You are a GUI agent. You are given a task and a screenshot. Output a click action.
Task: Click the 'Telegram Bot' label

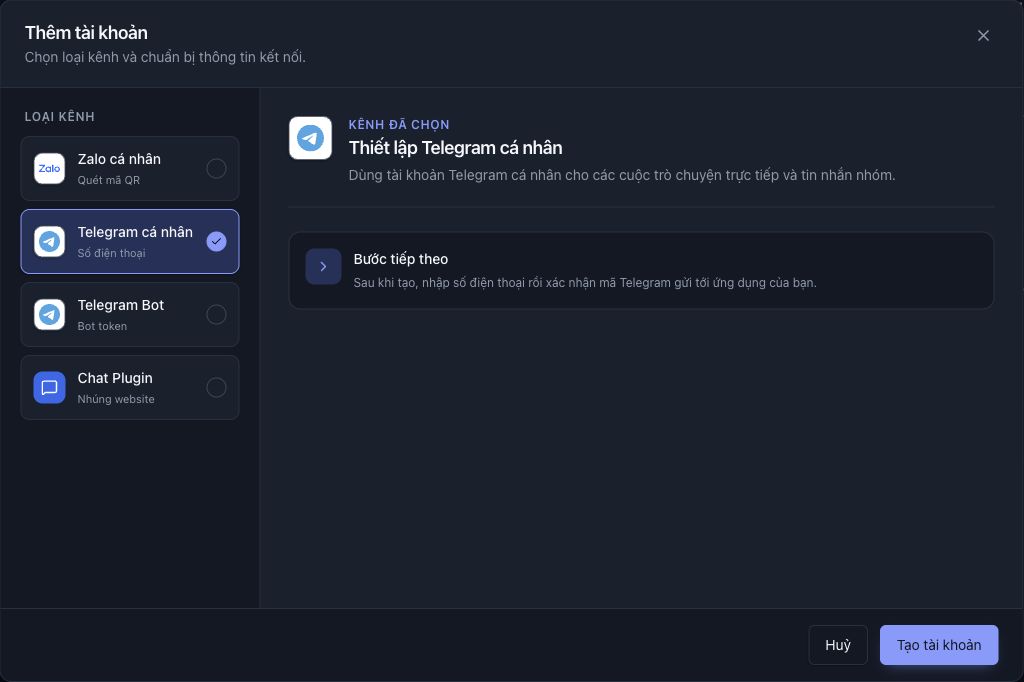point(121,305)
